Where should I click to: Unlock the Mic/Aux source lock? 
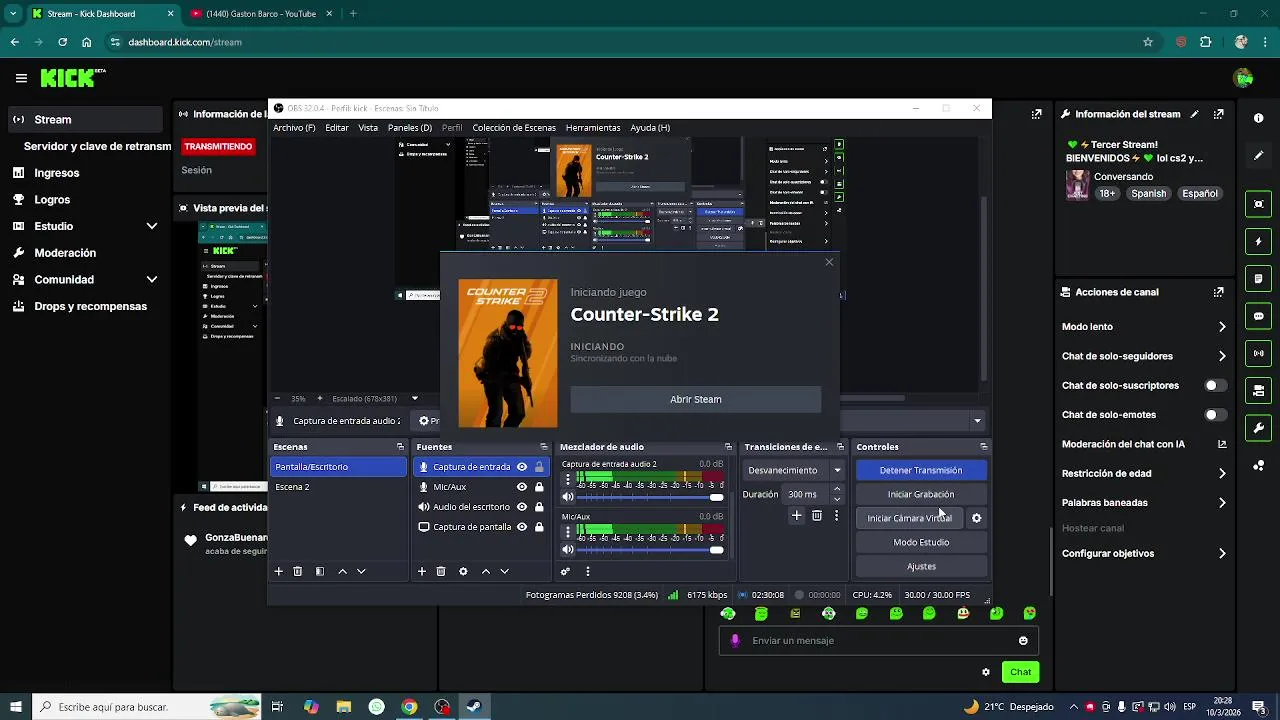(x=539, y=487)
